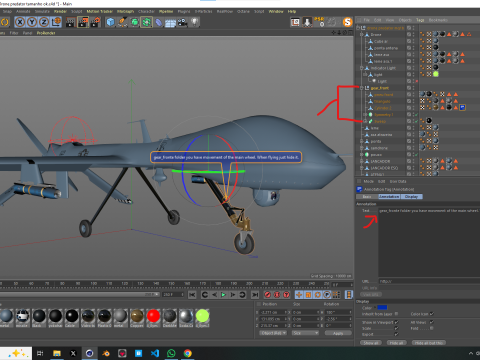Open the Tags menu in Object Manager
The image size is (480, 360).
coord(420,20)
